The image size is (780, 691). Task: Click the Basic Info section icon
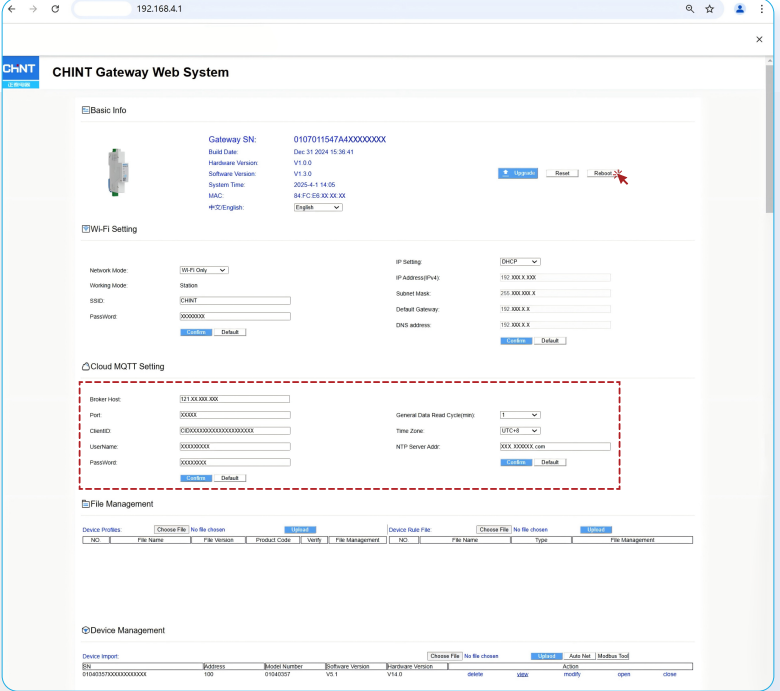coord(86,110)
